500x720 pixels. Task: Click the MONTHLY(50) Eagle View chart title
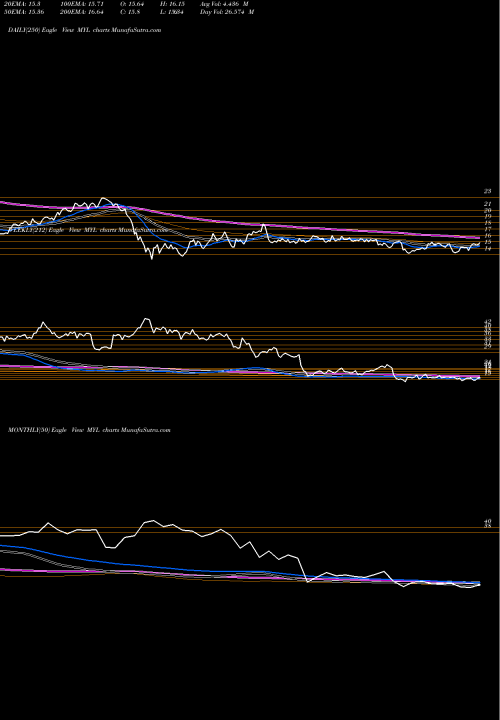click(89, 430)
